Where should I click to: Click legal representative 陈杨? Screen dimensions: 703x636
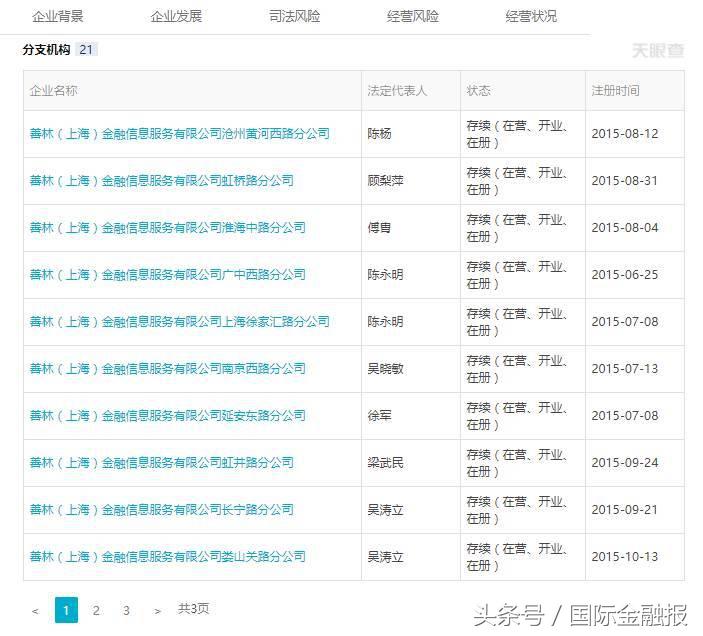click(379, 134)
